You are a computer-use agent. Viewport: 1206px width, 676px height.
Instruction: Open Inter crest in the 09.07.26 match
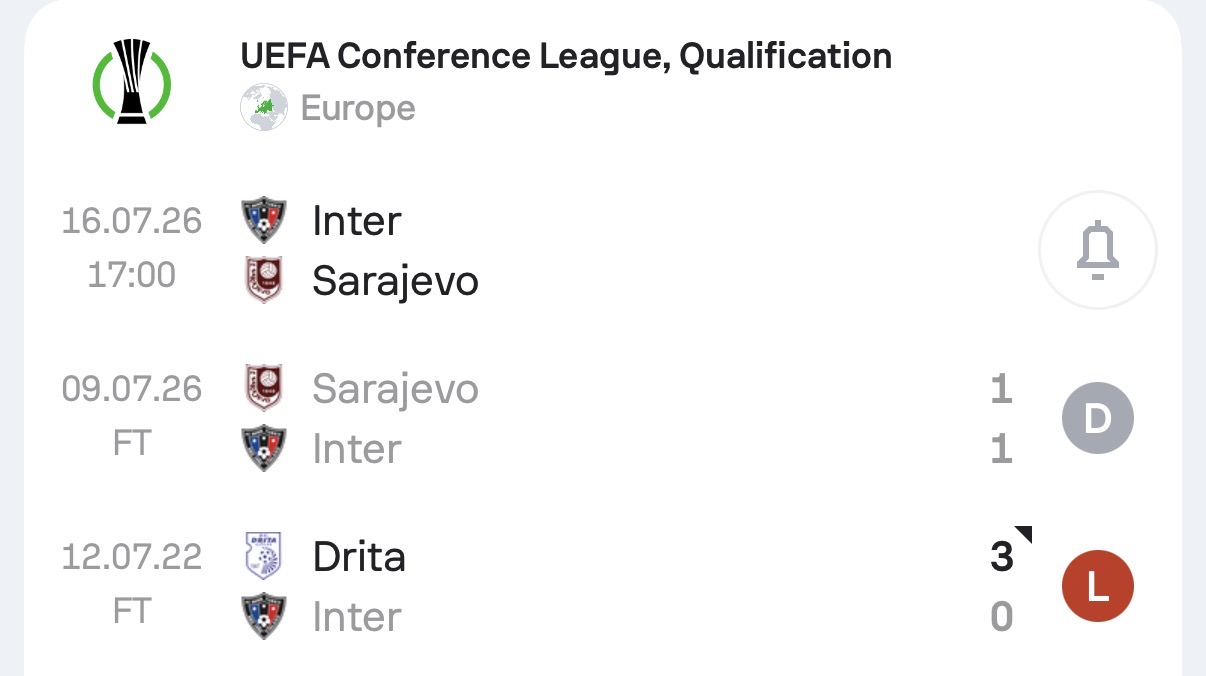click(x=264, y=449)
